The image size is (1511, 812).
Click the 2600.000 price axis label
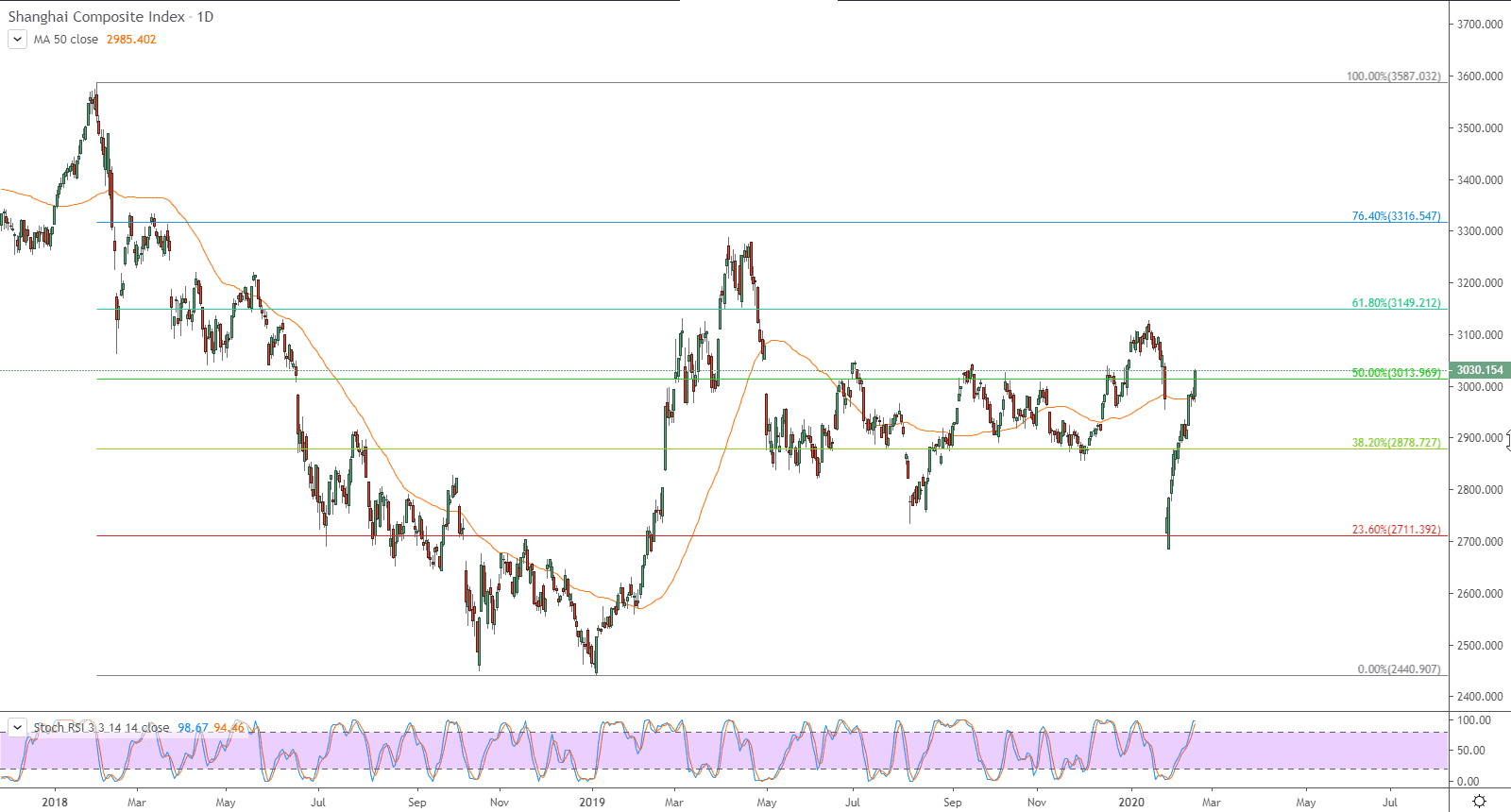click(1480, 594)
